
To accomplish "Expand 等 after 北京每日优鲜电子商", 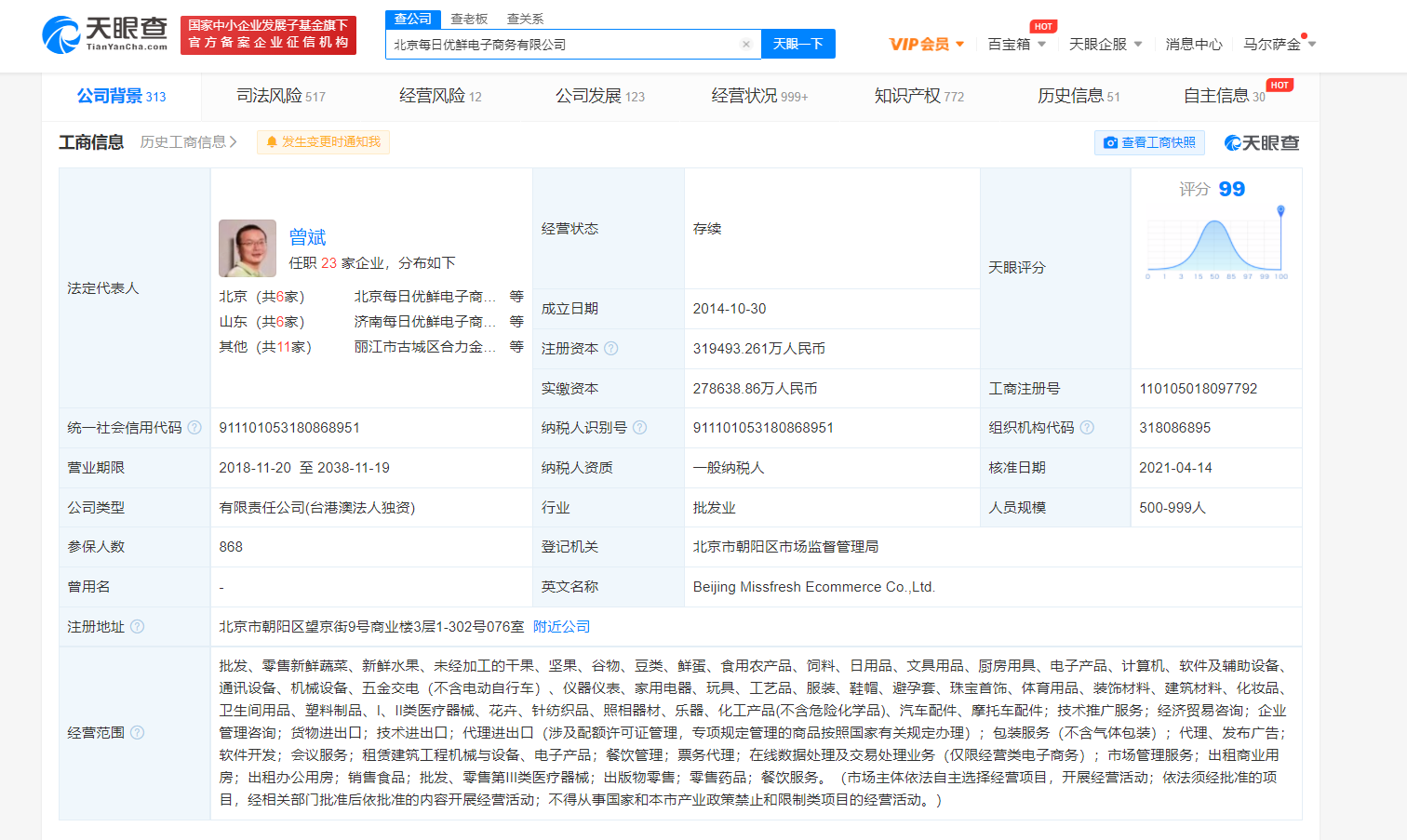I will point(516,297).
